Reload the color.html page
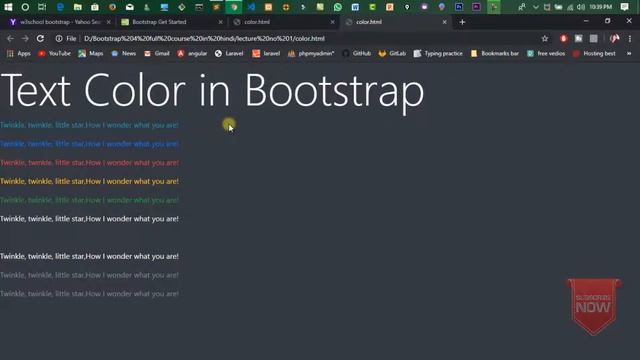 click(40, 38)
